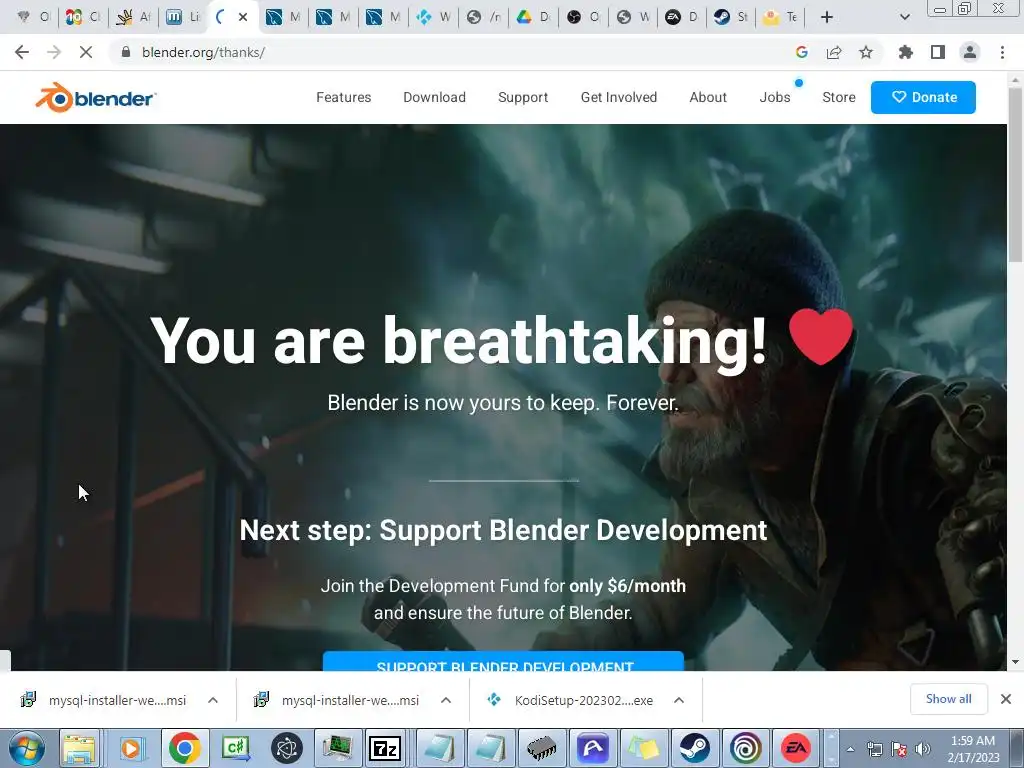Open a new tab with the plus button
1024x768 pixels.
click(826, 17)
